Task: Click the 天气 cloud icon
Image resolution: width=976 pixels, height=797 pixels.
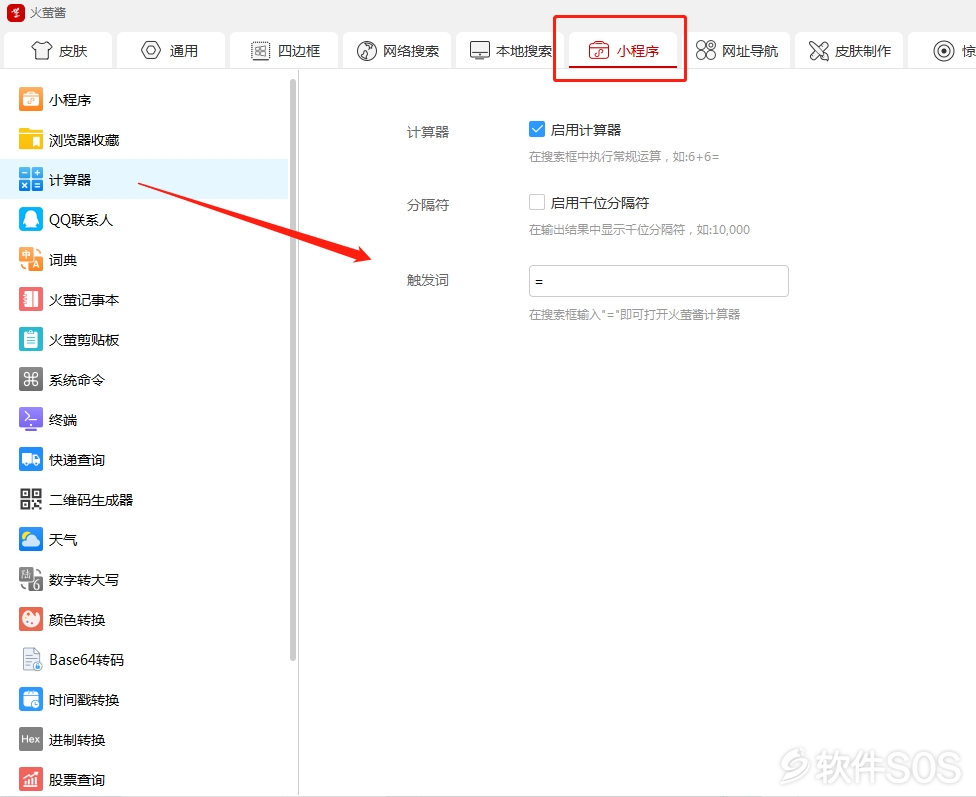Action: [30, 539]
